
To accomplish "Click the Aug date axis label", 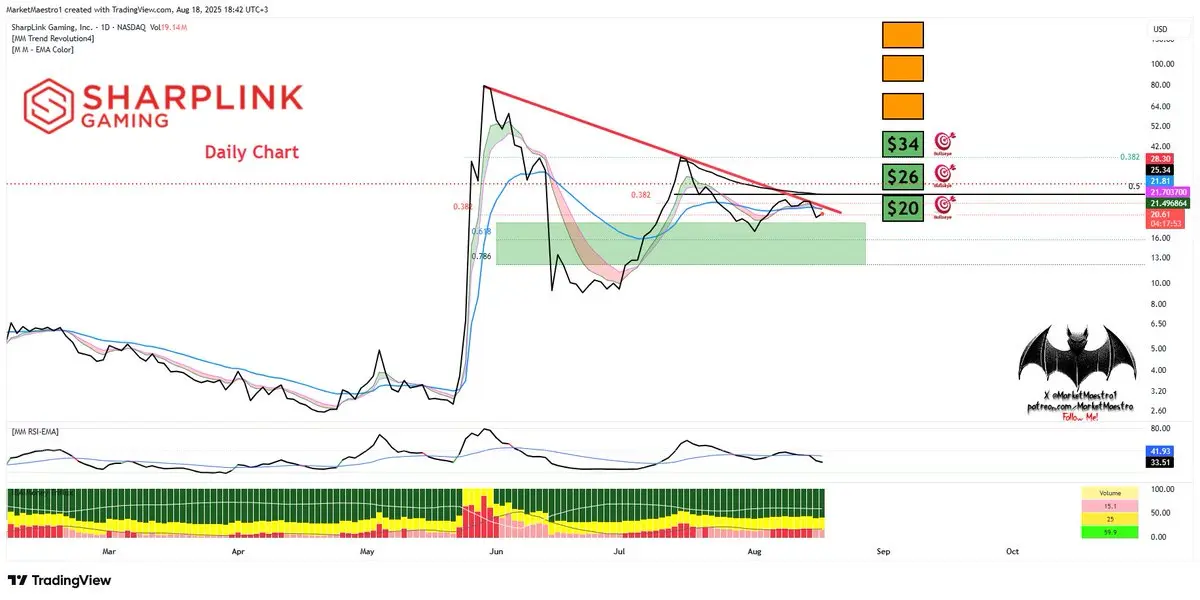I will pos(753,551).
